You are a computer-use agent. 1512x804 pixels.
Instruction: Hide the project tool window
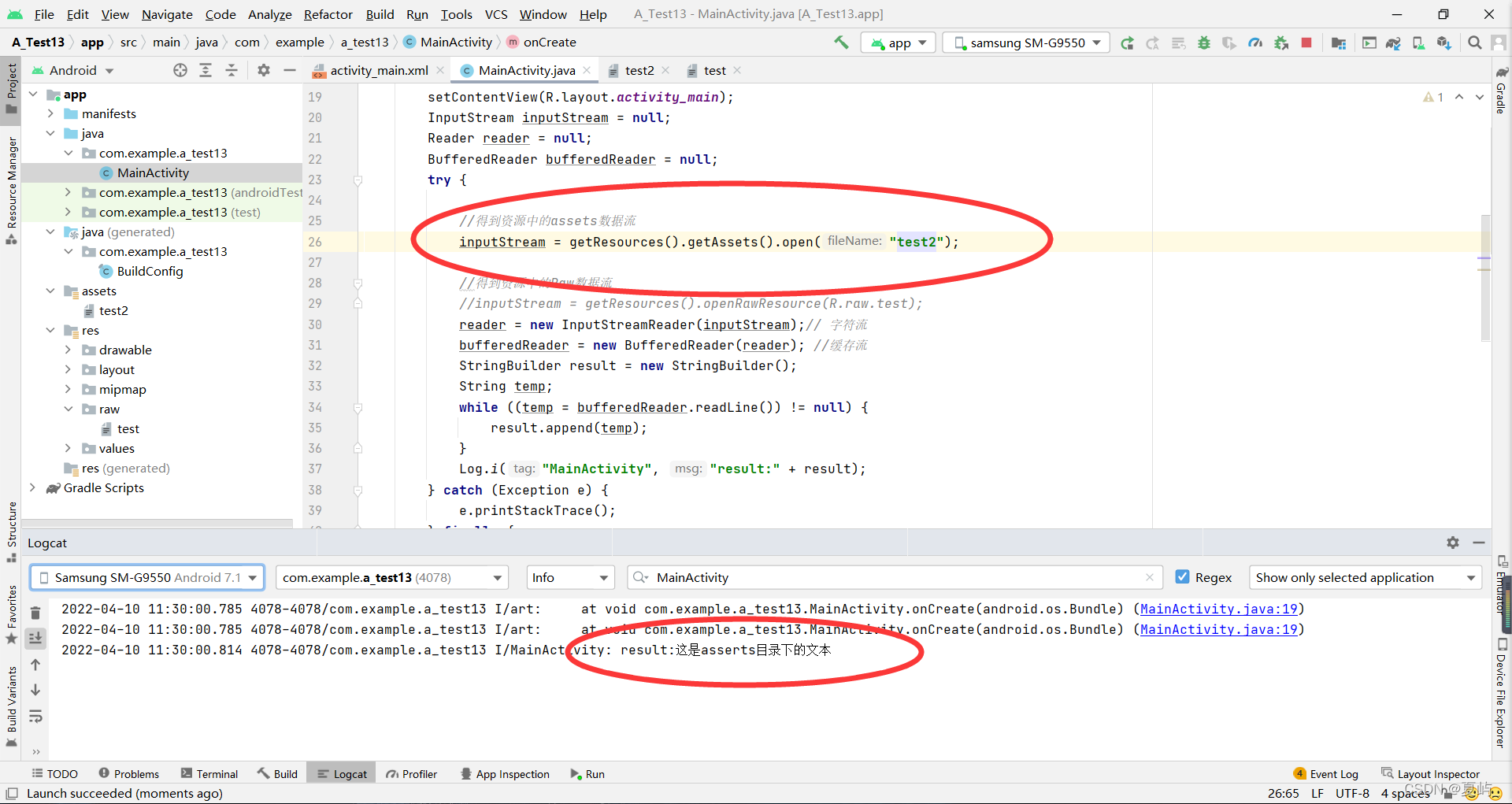290,70
